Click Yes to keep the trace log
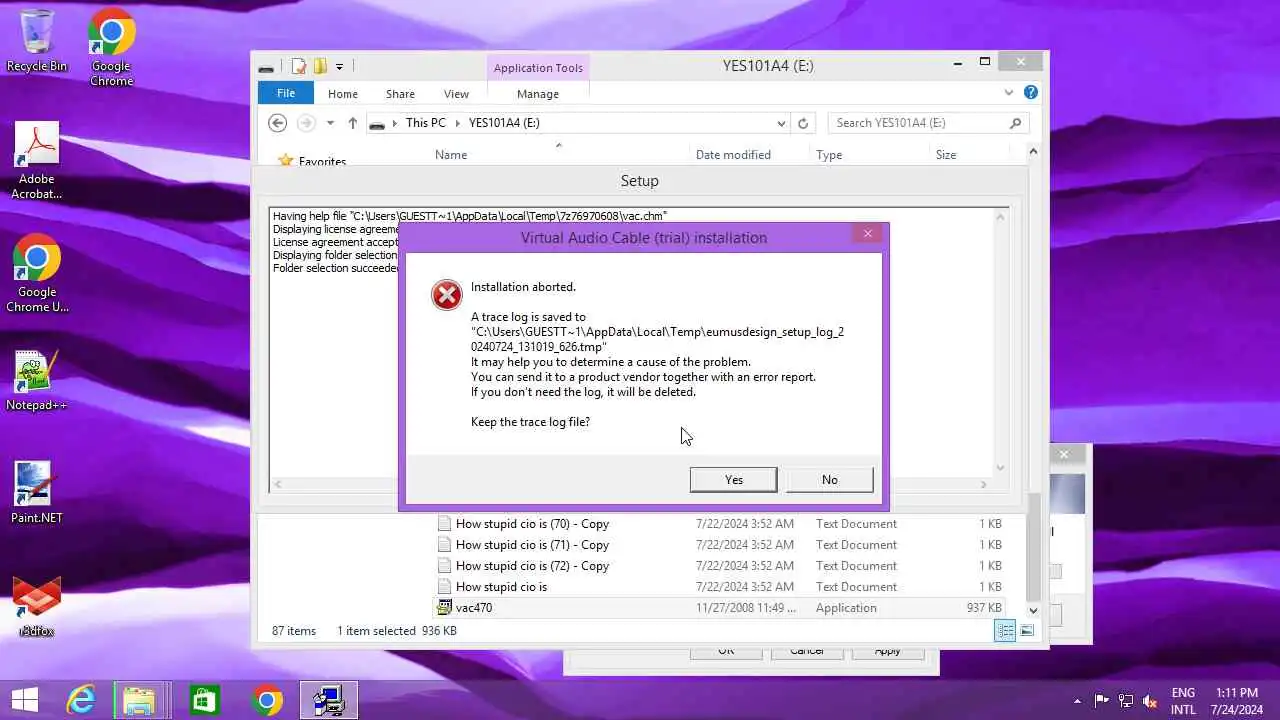Viewport: 1280px width, 720px height. (733, 480)
